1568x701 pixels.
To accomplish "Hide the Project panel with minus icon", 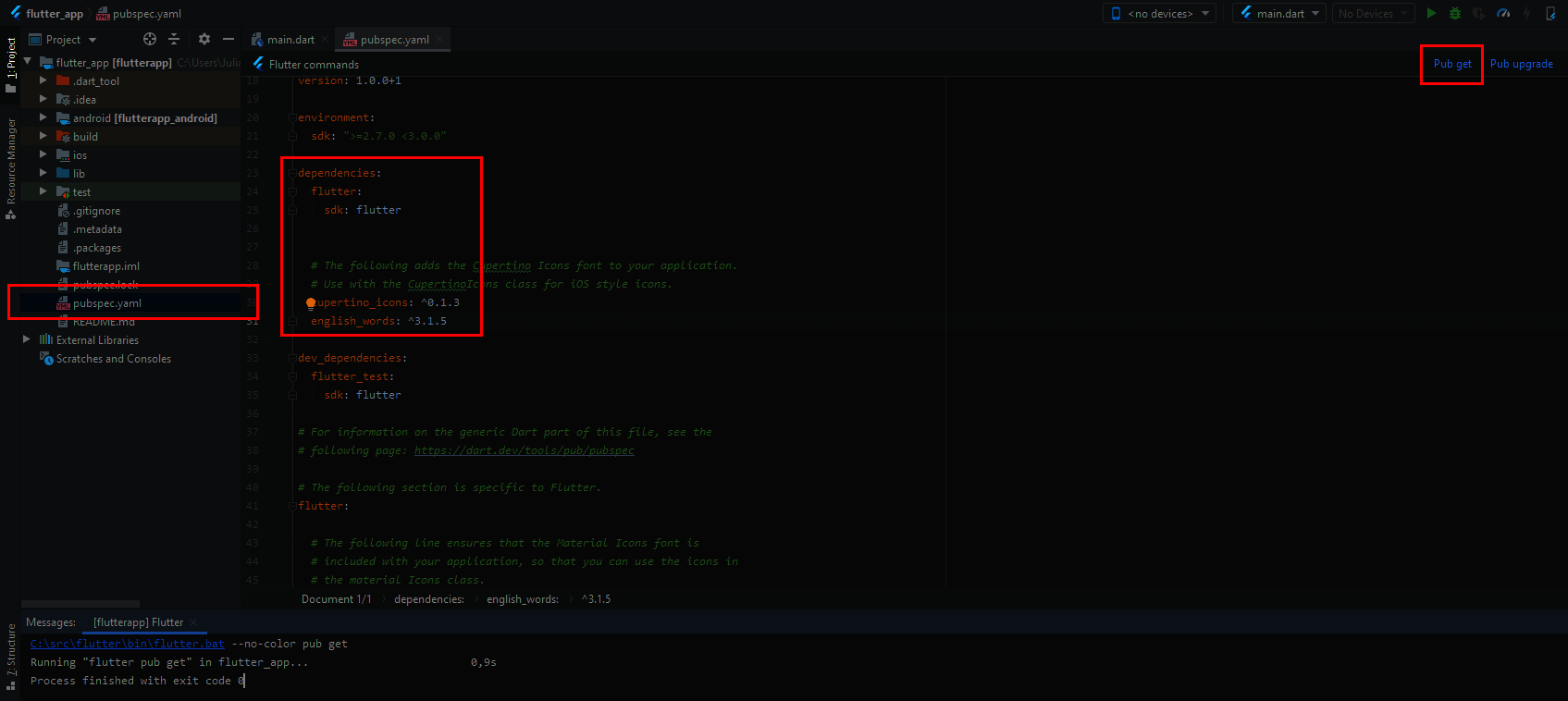I will pyautogui.click(x=228, y=39).
